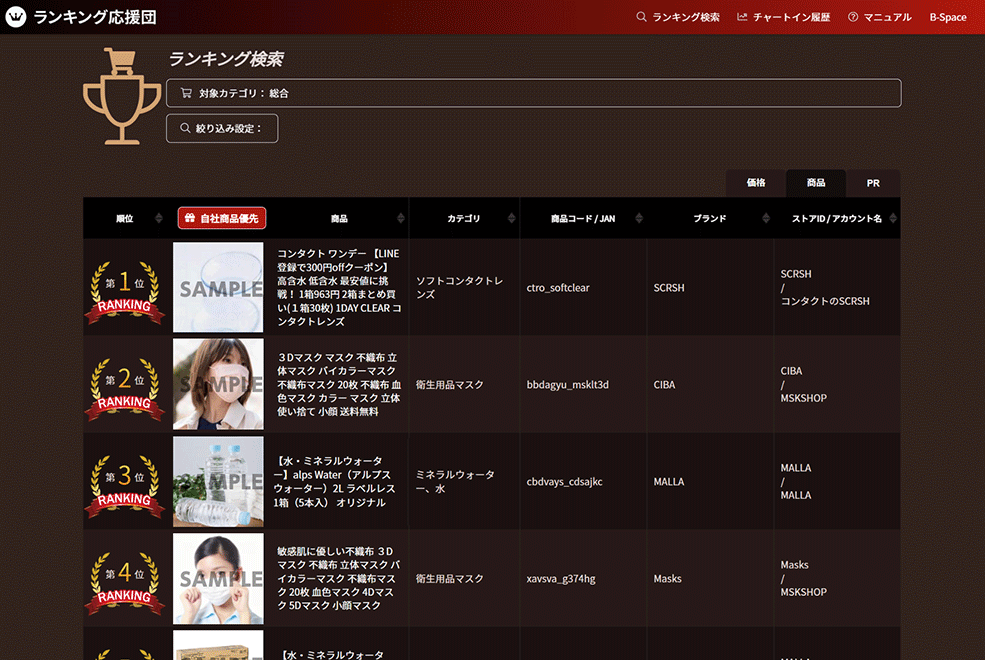Click the large trophy cart icon

(x=122, y=97)
